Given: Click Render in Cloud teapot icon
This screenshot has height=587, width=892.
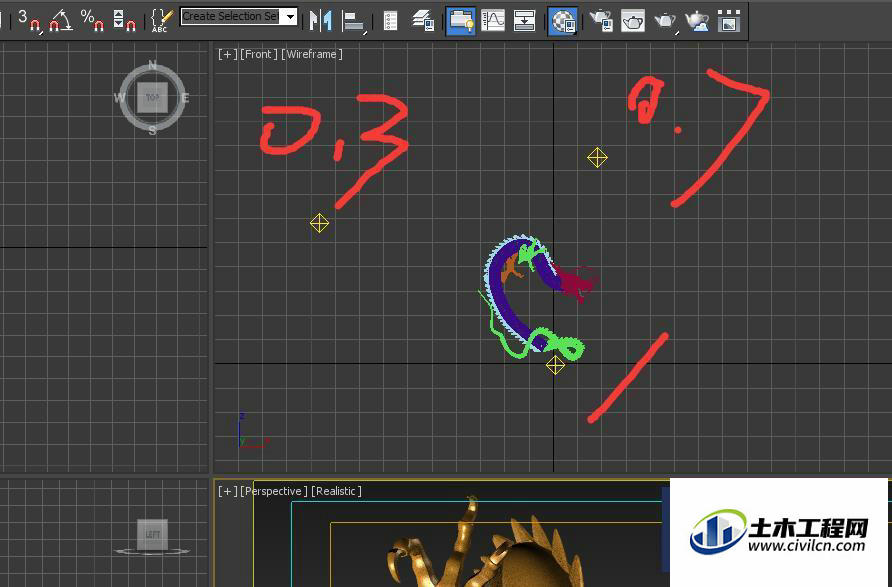Looking at the screenshot, I should pyautogui.click(x=697, y=21).
